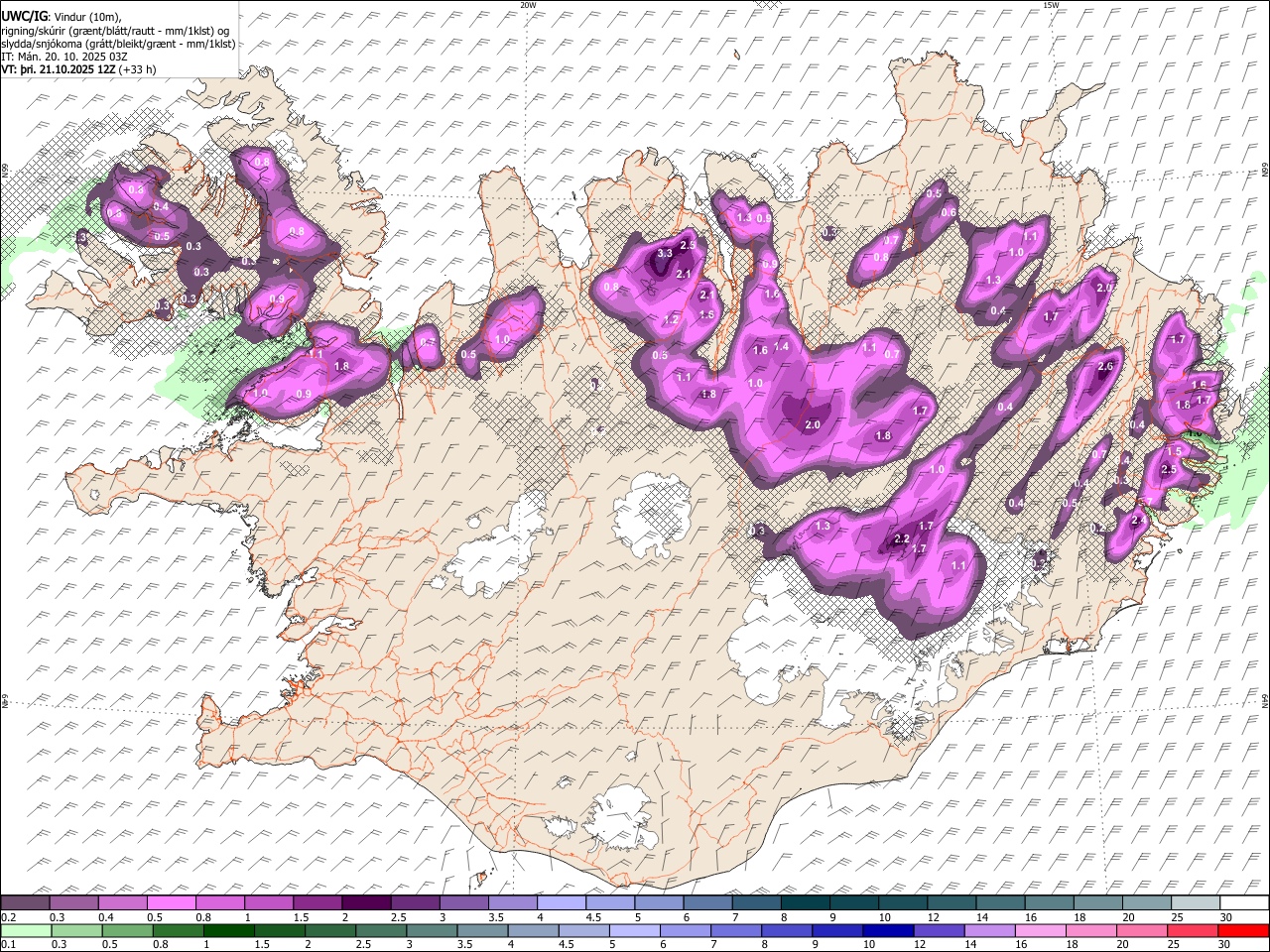This screenshot has height=952, width=1270.
Task: Pick the snow-scale swatch labeled 14
Action: pos(1000,902)
